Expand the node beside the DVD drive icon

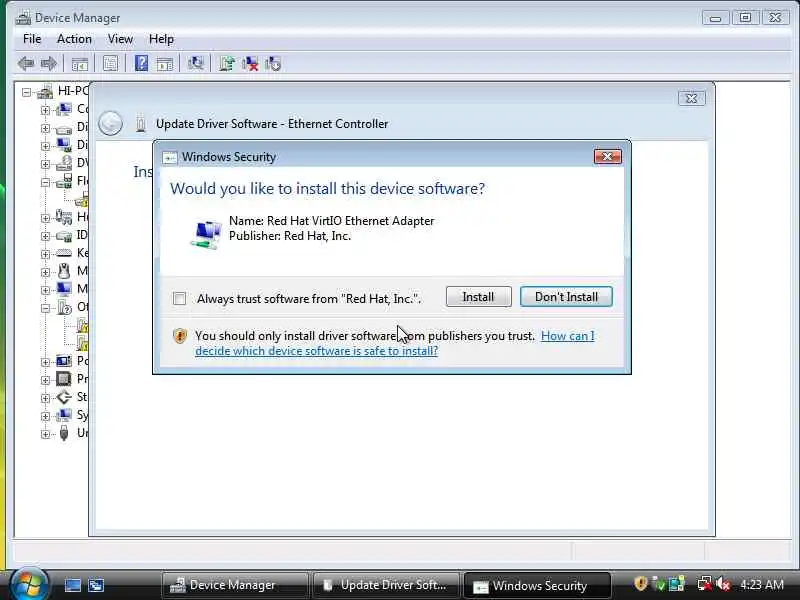(x=45, y=164)
